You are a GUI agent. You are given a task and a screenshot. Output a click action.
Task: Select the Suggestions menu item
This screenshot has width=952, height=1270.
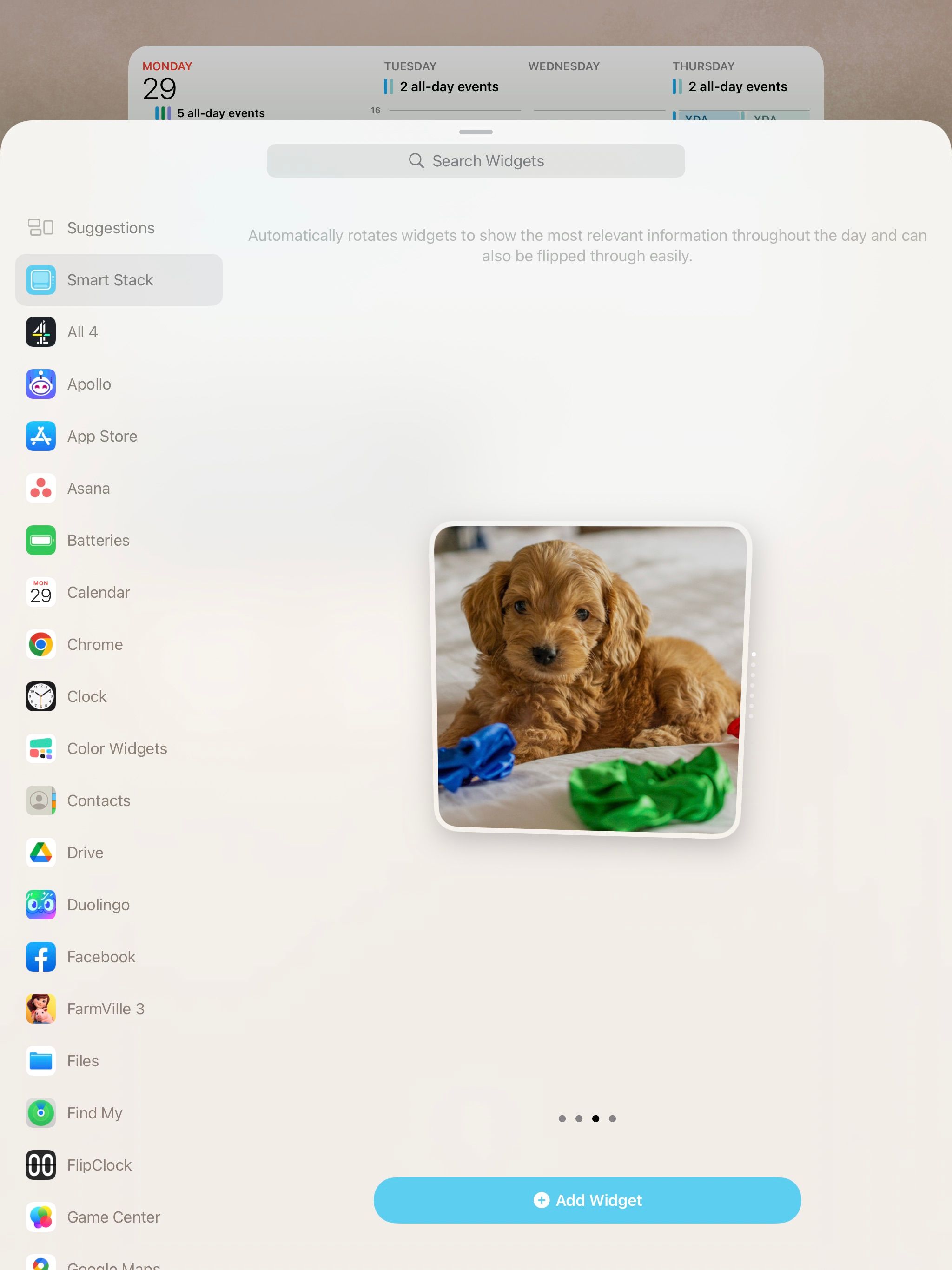[x=111, y=228]
